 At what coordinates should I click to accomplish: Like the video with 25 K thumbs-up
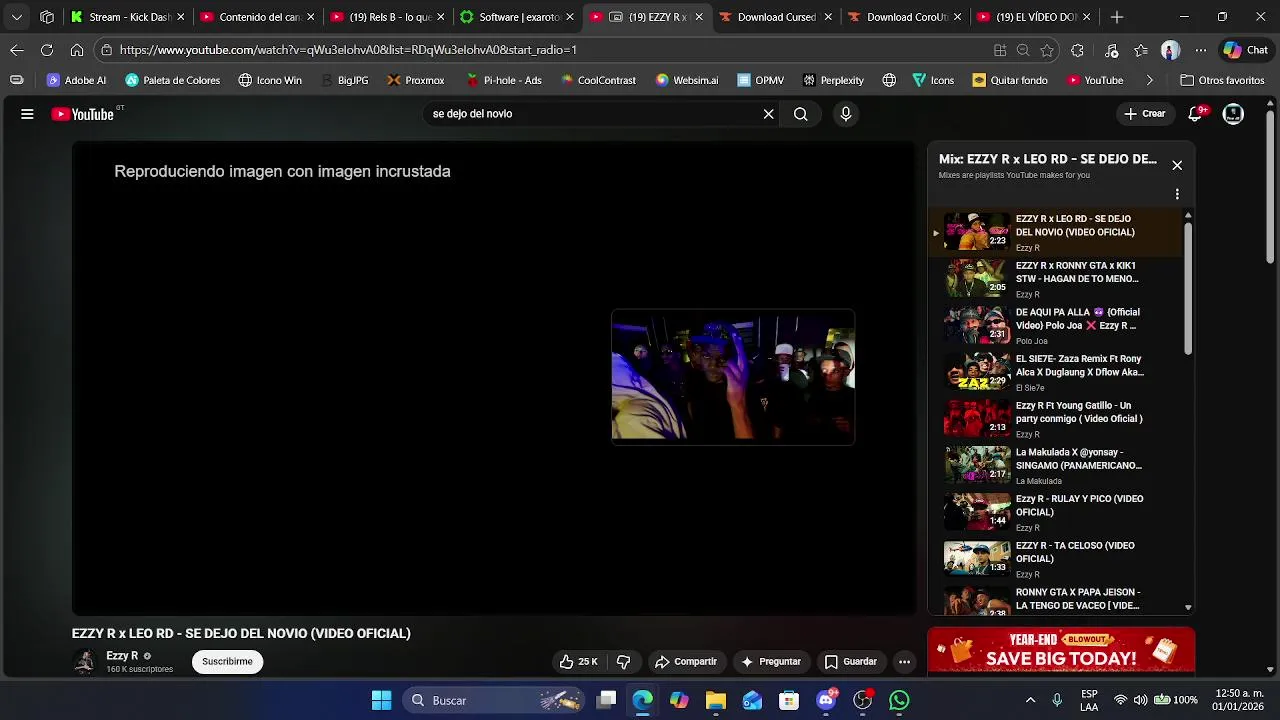579,661
